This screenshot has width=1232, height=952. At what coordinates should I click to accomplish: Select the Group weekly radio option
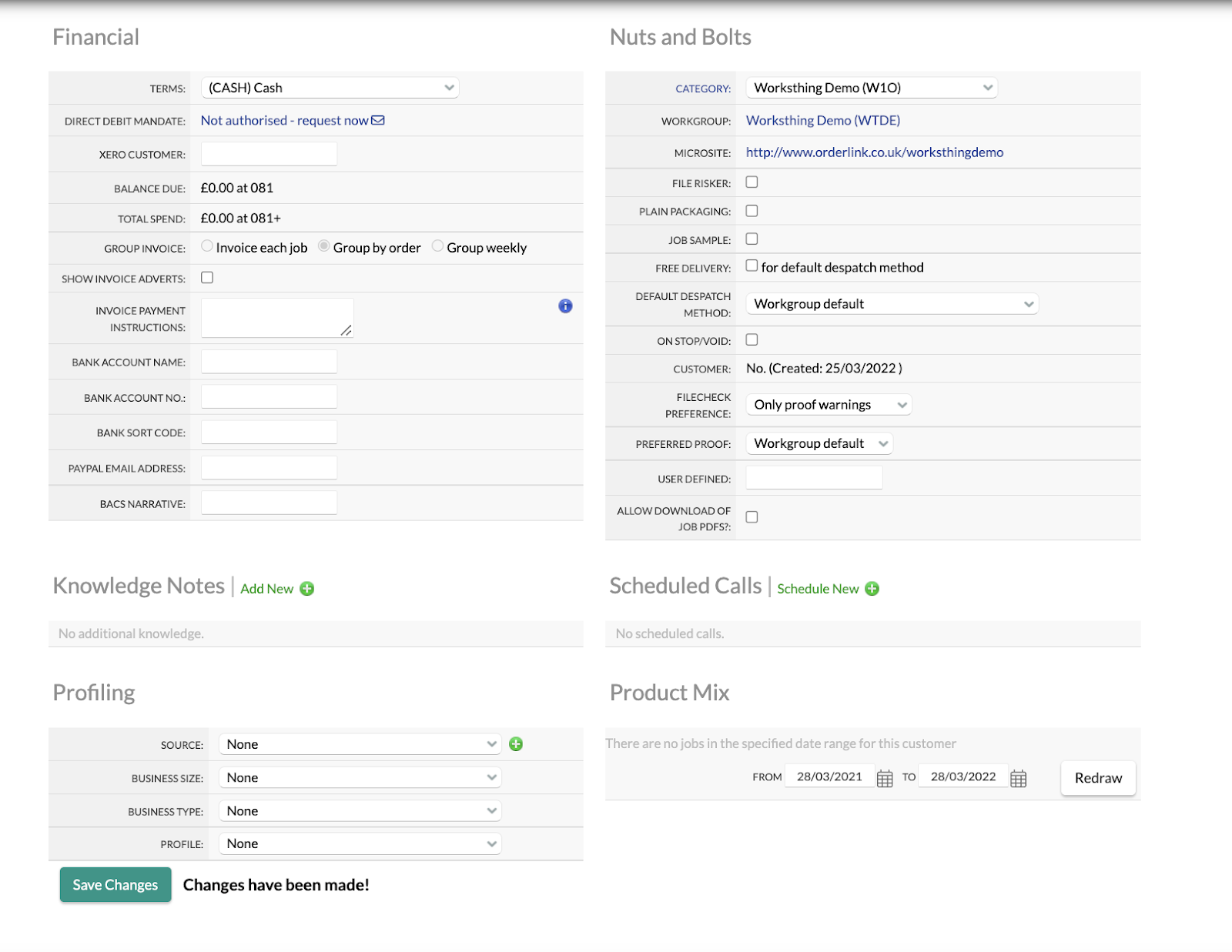[437, 246]
